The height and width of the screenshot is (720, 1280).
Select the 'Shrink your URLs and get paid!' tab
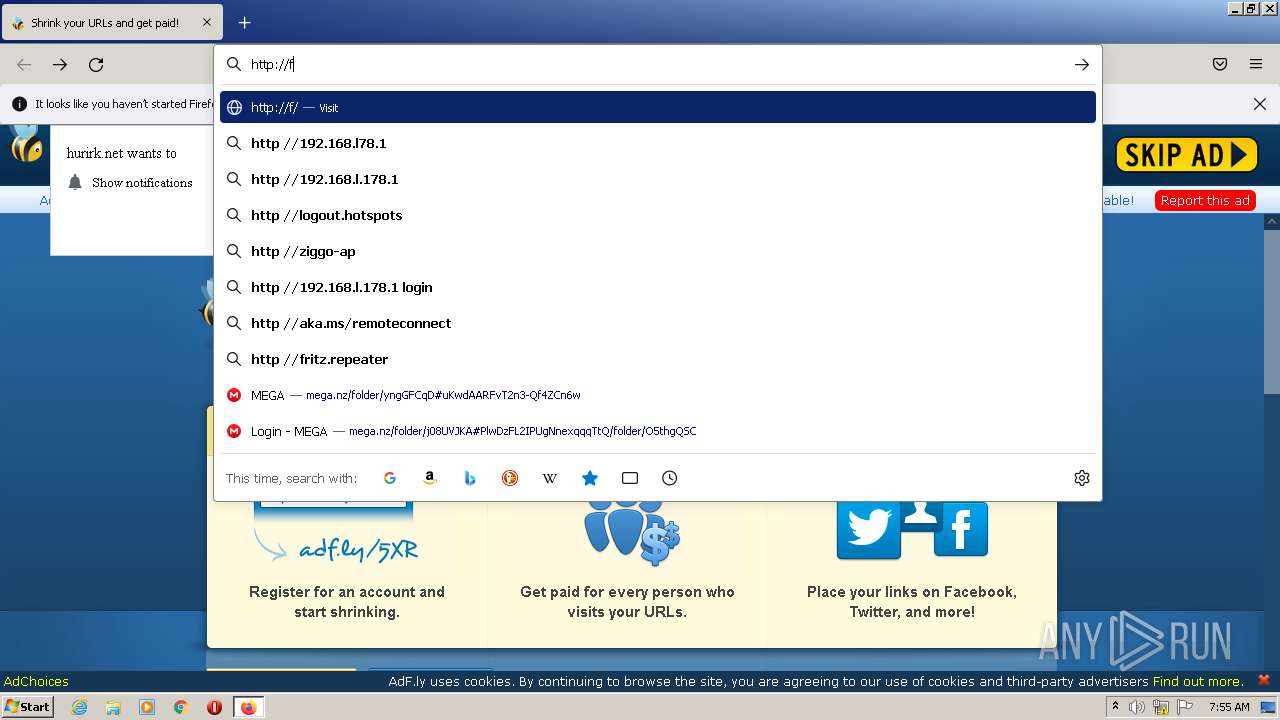click(112, 22)
